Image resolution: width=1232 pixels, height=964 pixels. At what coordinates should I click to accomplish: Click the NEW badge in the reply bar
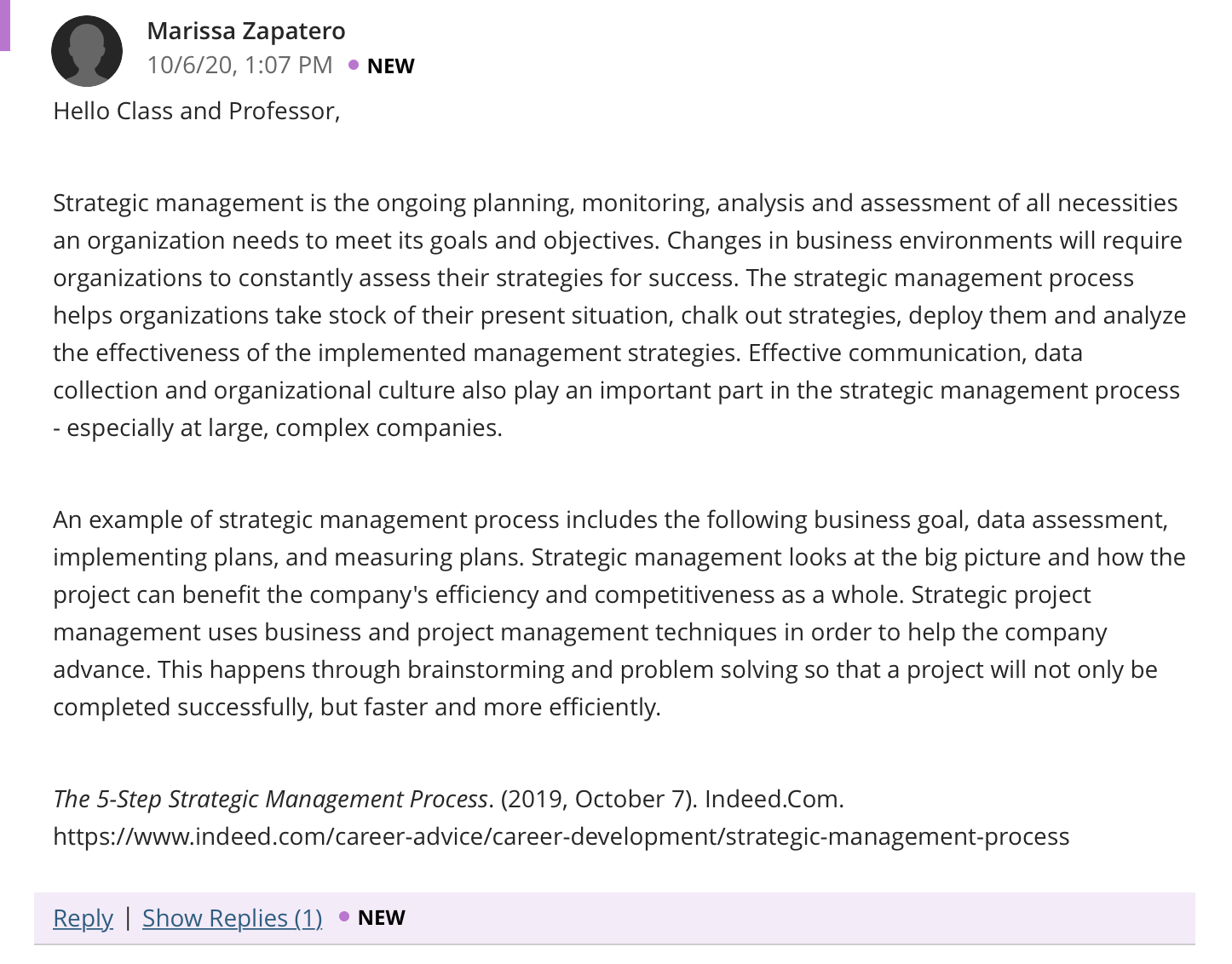(382, 917)
